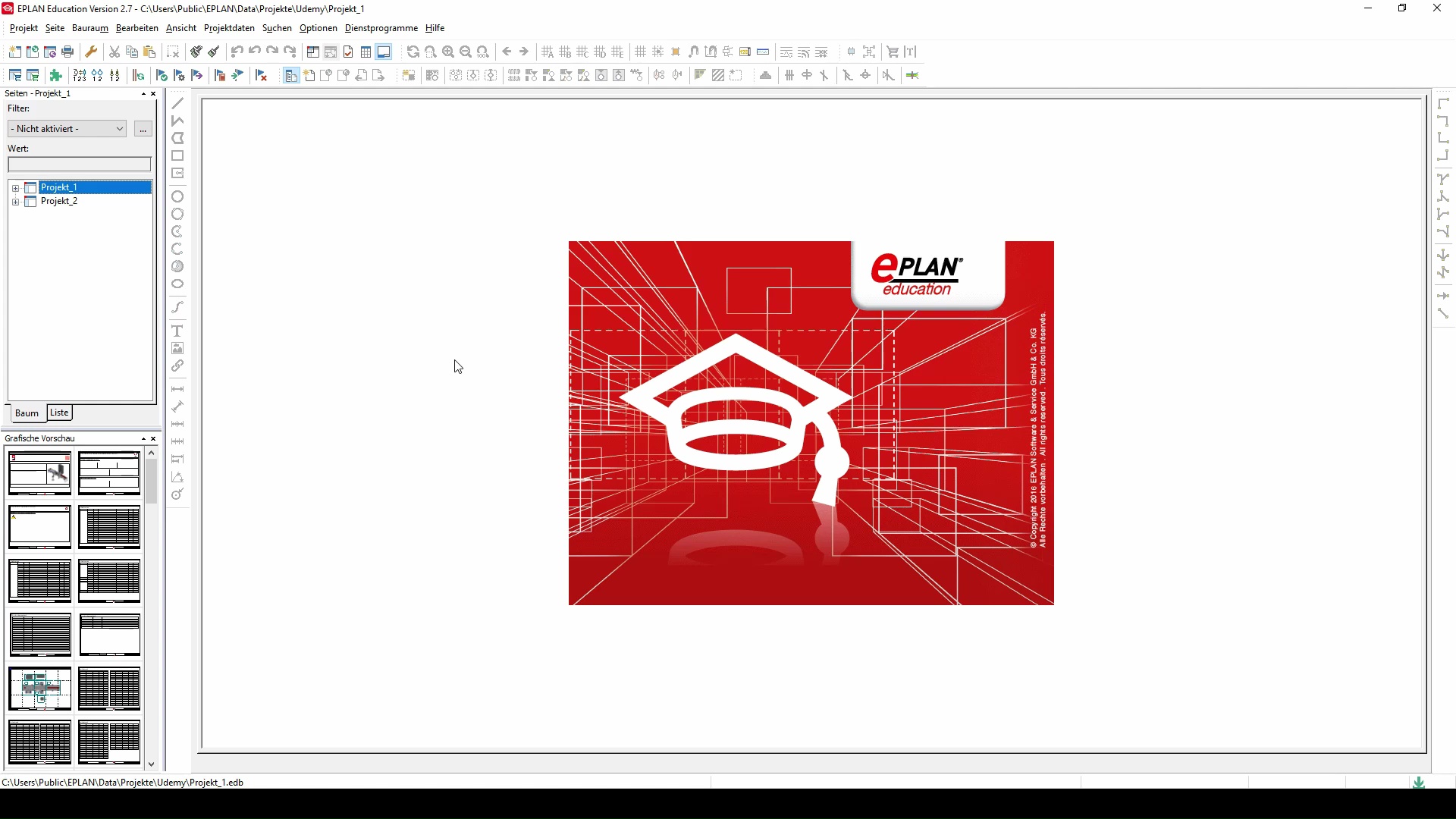Open the Optionen menu
The width and height of the screenshot is (1456, 819).
tap(318, 28)
